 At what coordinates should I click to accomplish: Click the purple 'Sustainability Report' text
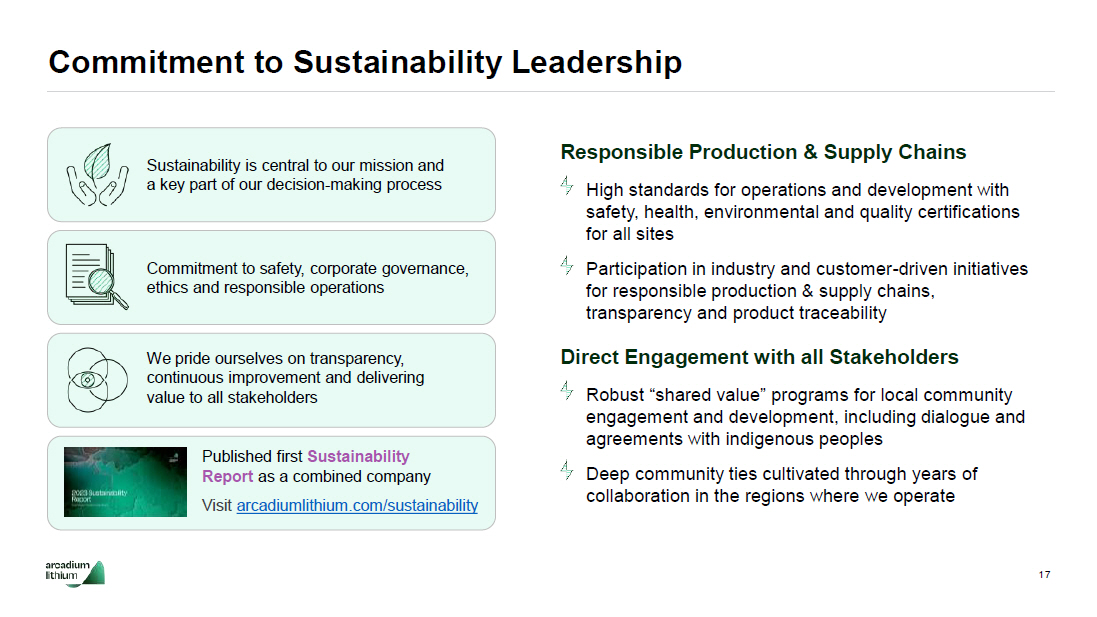point(306,467)
